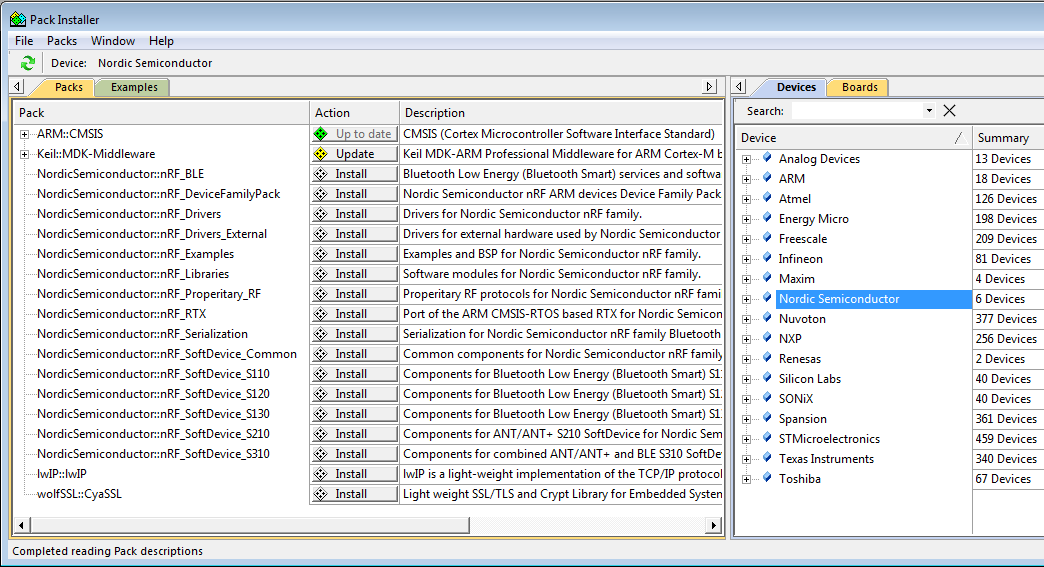Expand Spansion vendor node

click(746, 419)
